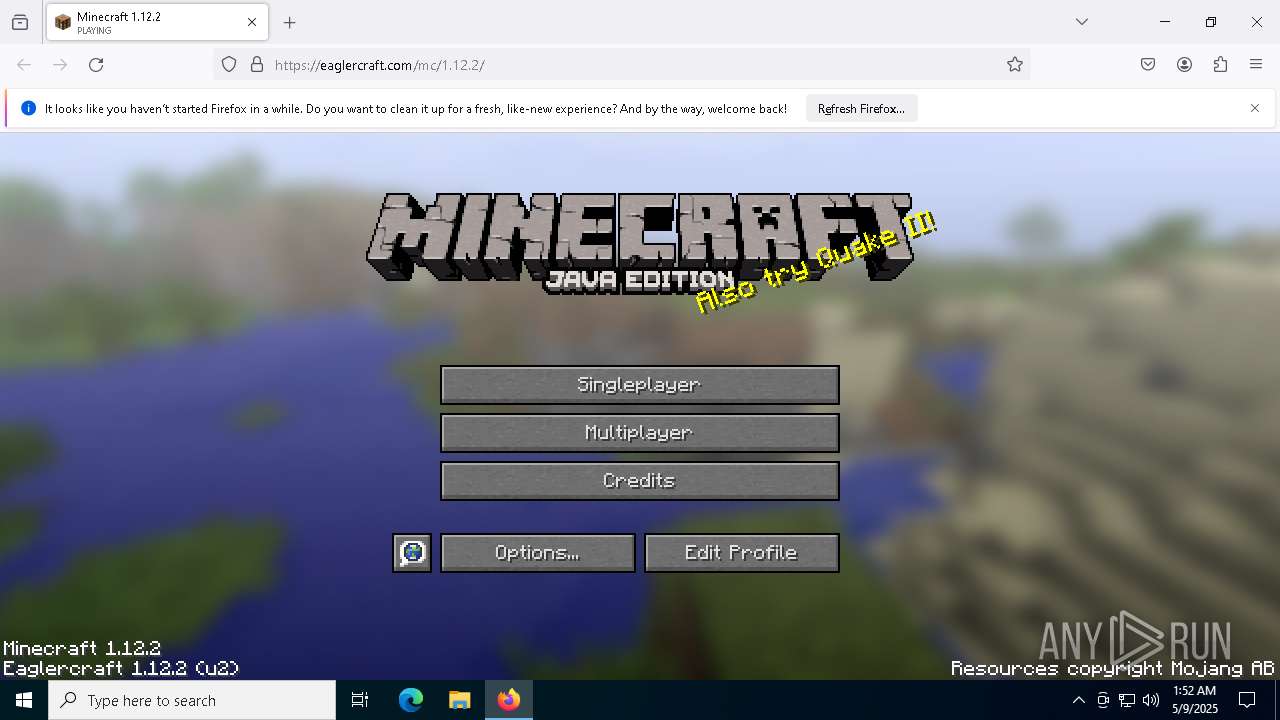The image size is (1280, 720).
Task: Open the volume control in tray
Action: tap(1151, 700)
